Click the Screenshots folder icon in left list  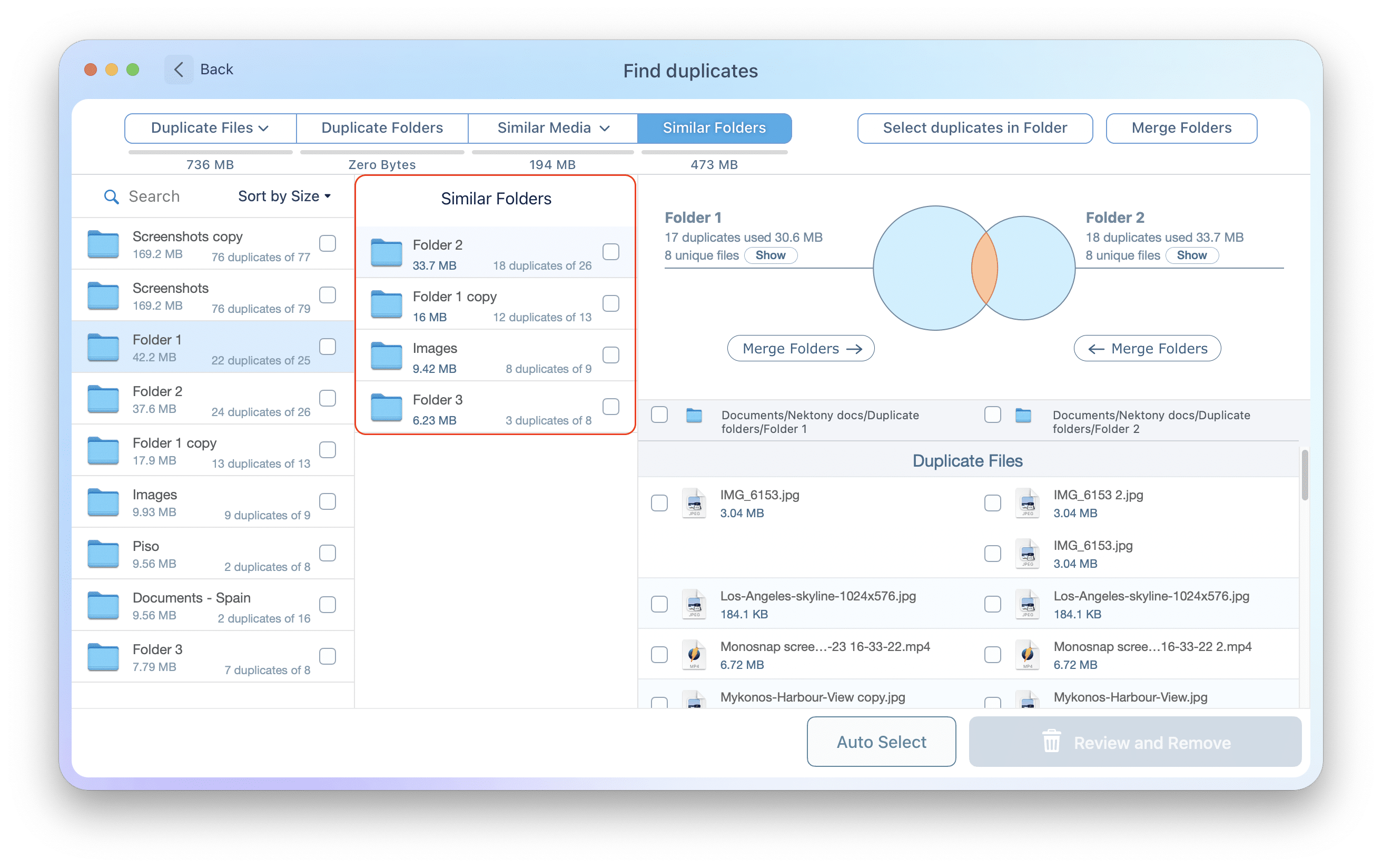103,295
